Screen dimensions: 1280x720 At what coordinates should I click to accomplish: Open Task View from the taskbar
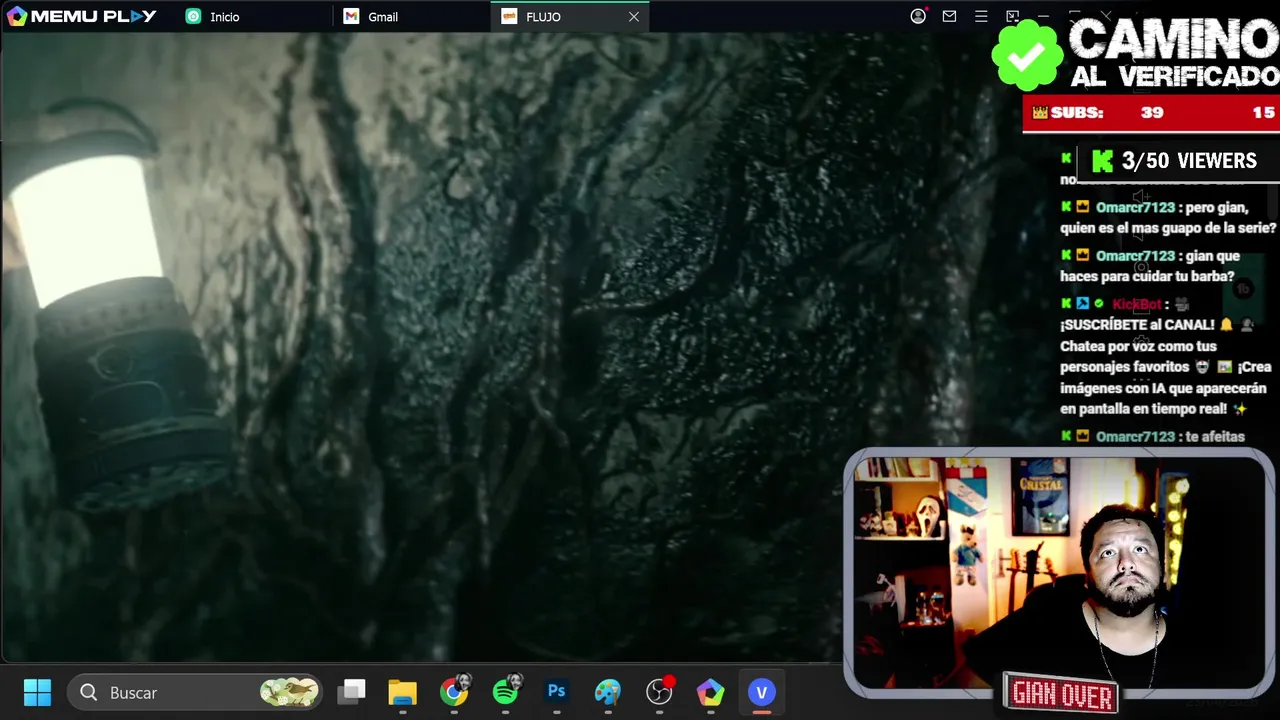[352, 692]
